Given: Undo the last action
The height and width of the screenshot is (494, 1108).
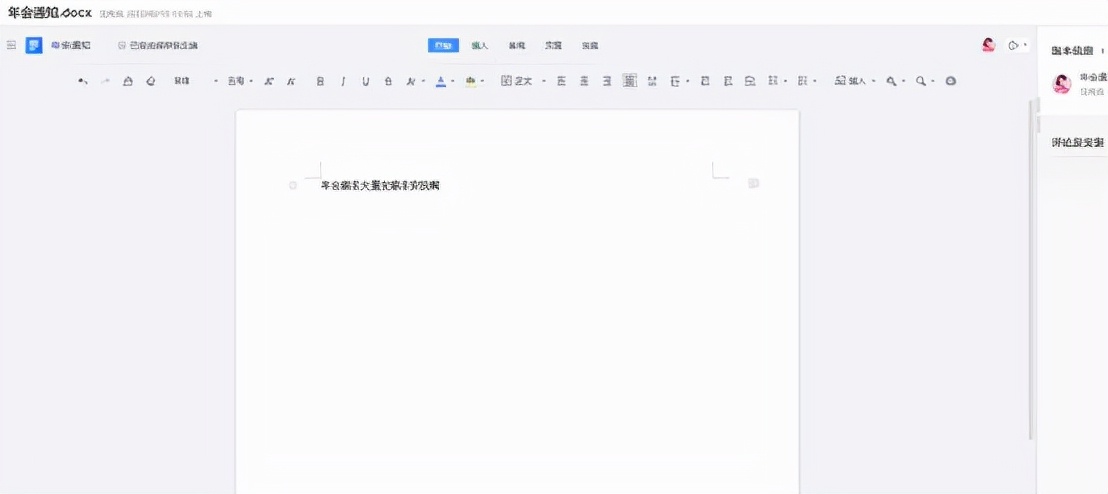Looking at the screenshot, I should (x=83, y=81).
